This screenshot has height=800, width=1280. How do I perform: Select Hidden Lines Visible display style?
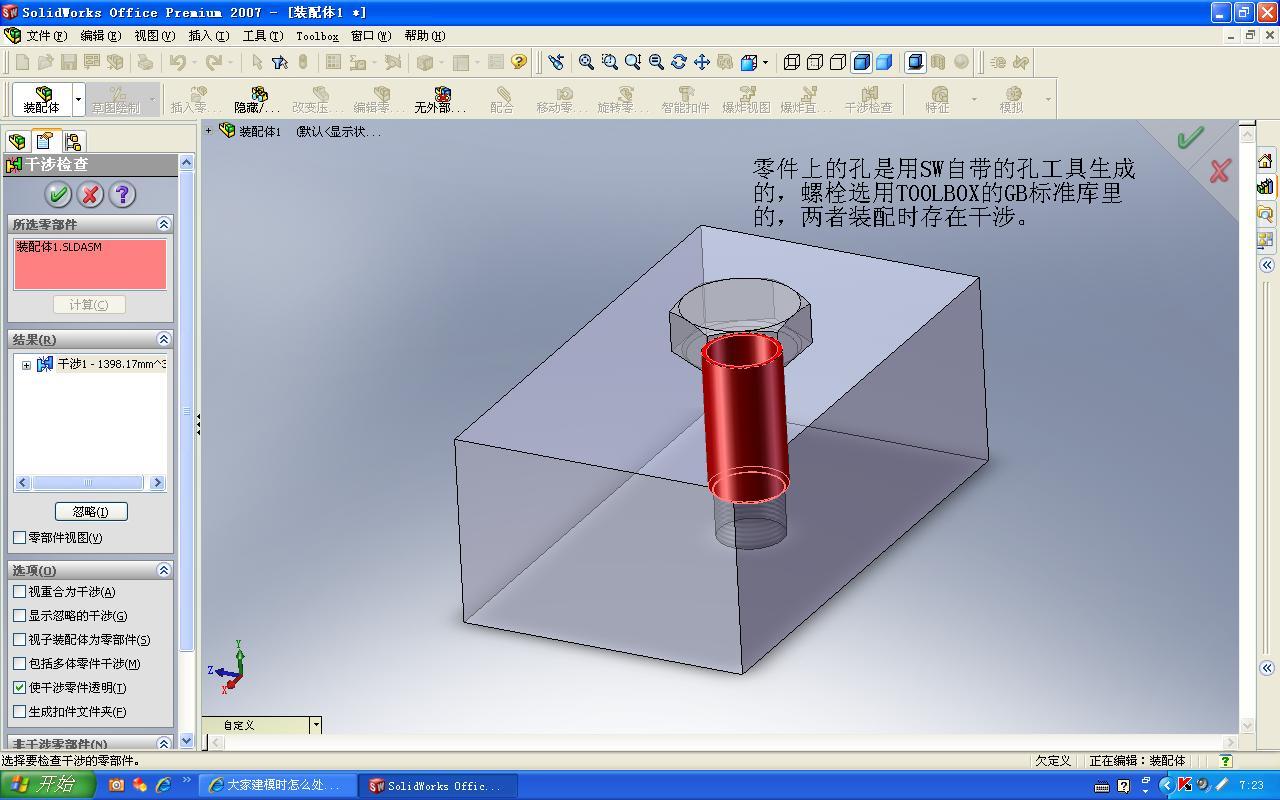point(815,62)
